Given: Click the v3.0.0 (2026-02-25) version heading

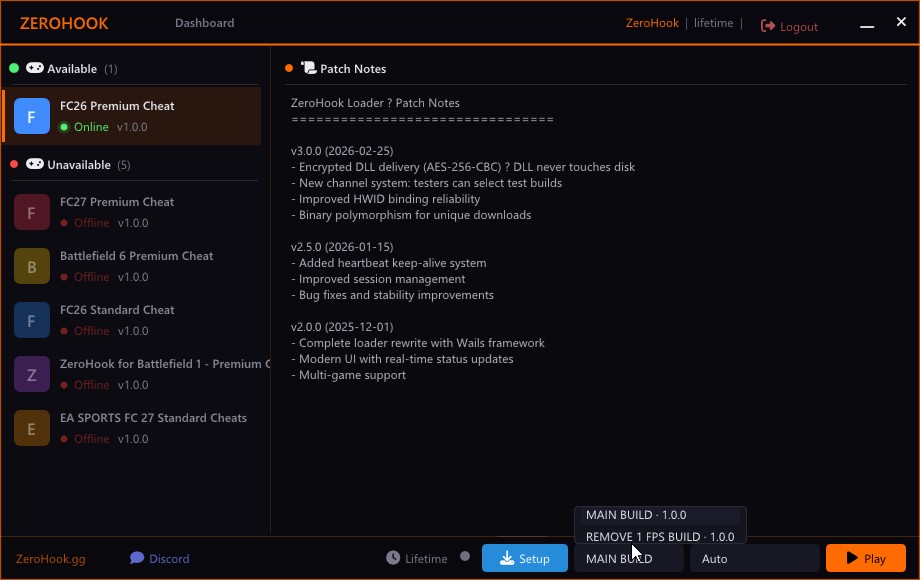Looking at the screenshot, I should [x=342, y=151].
